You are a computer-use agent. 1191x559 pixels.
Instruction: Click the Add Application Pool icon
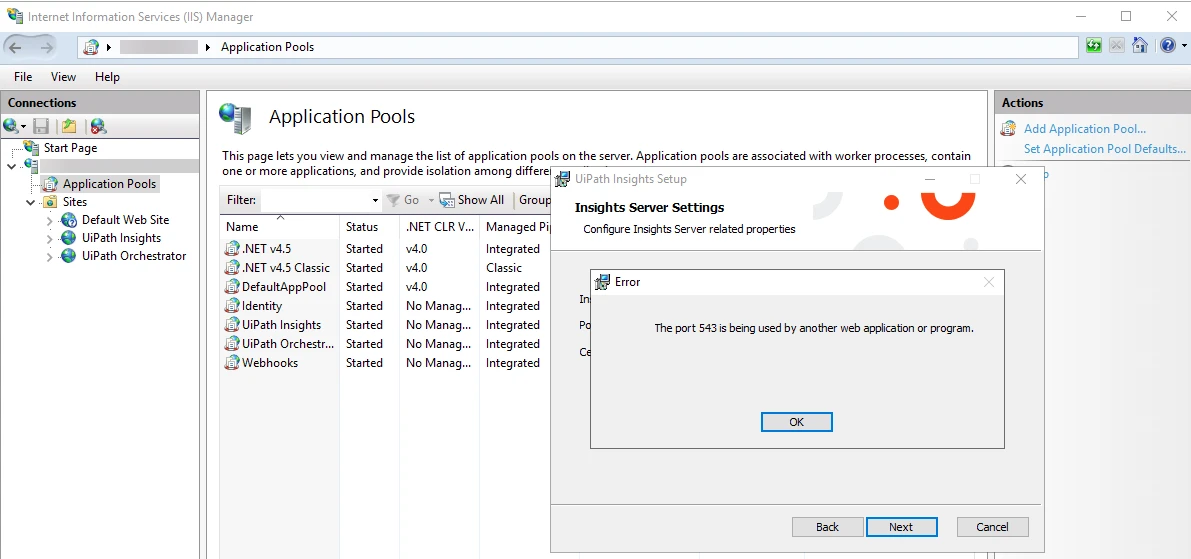(1008, 128)
